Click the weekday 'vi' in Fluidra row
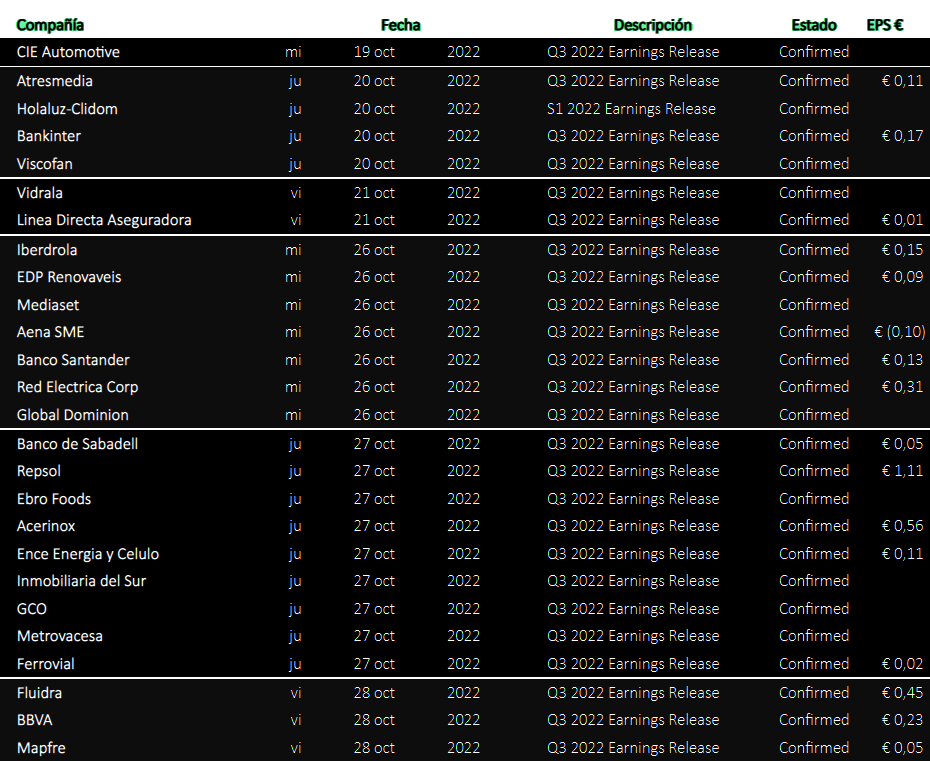The height and width of the screenshot is (761, 930). (x=296, y=693)
